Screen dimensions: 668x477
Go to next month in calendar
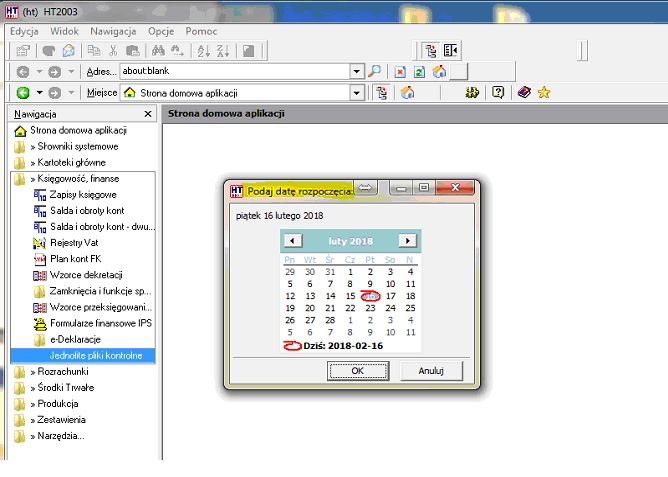point(407,241)
